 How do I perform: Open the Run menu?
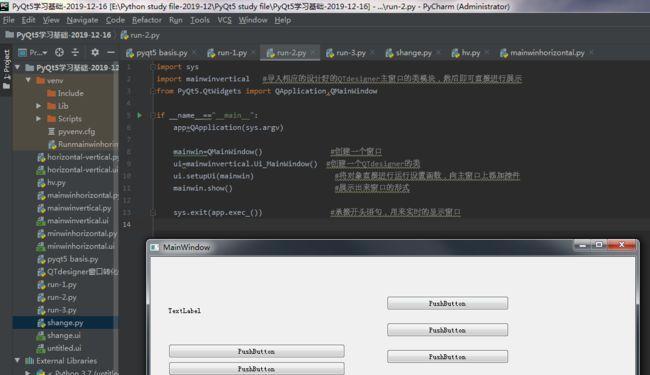[175, 20]
